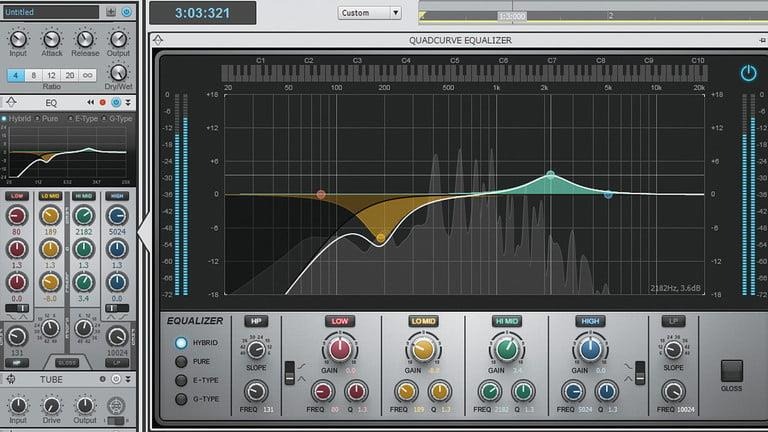The width and height of the screenshot is (768, 432).
Task: Set compressor ratio to infinity
Action: click(87, 75)
